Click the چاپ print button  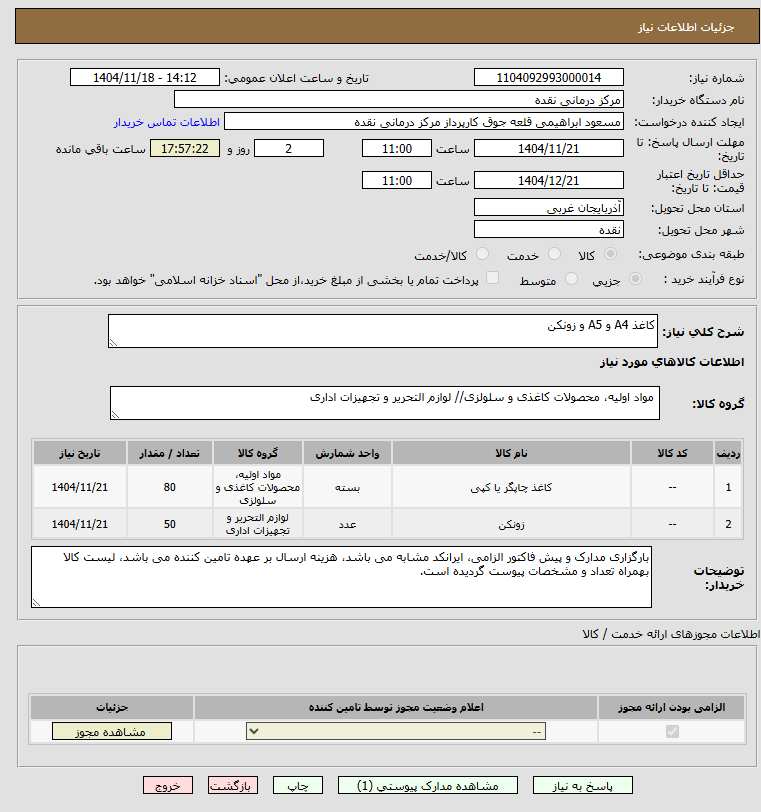[298, 785]
